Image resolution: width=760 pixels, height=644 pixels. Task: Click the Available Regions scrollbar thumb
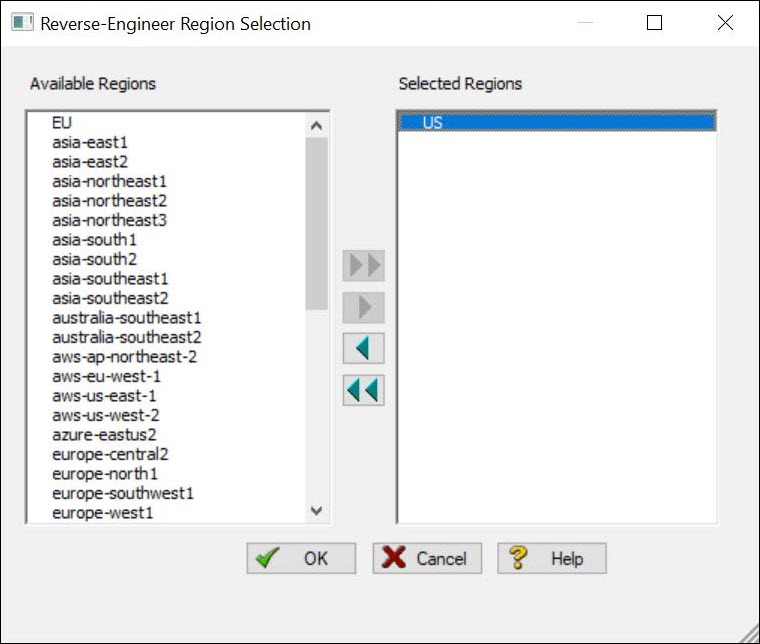point(316,223)
